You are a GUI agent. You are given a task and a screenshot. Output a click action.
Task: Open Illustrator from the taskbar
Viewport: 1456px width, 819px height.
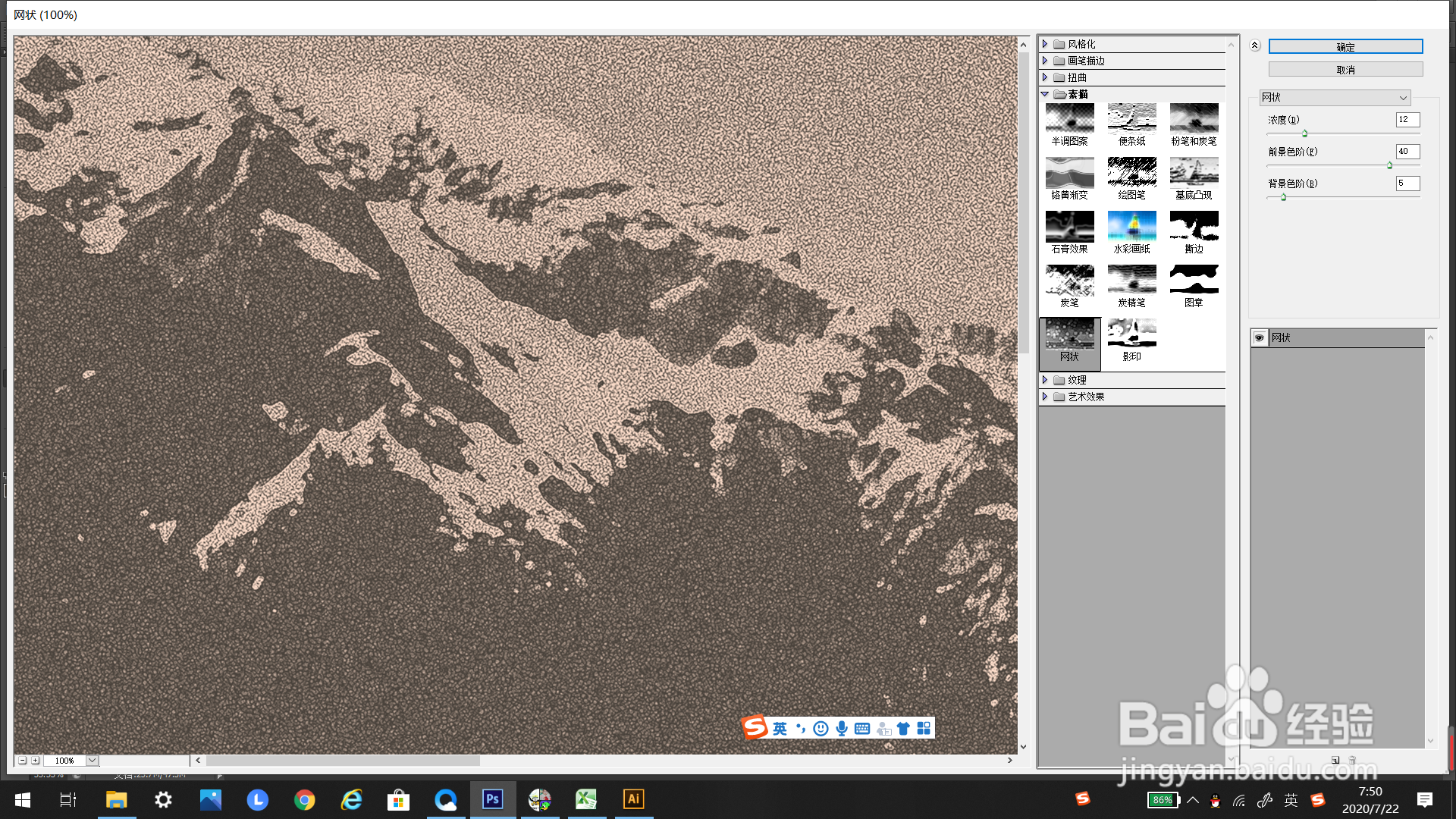(633, 799)
